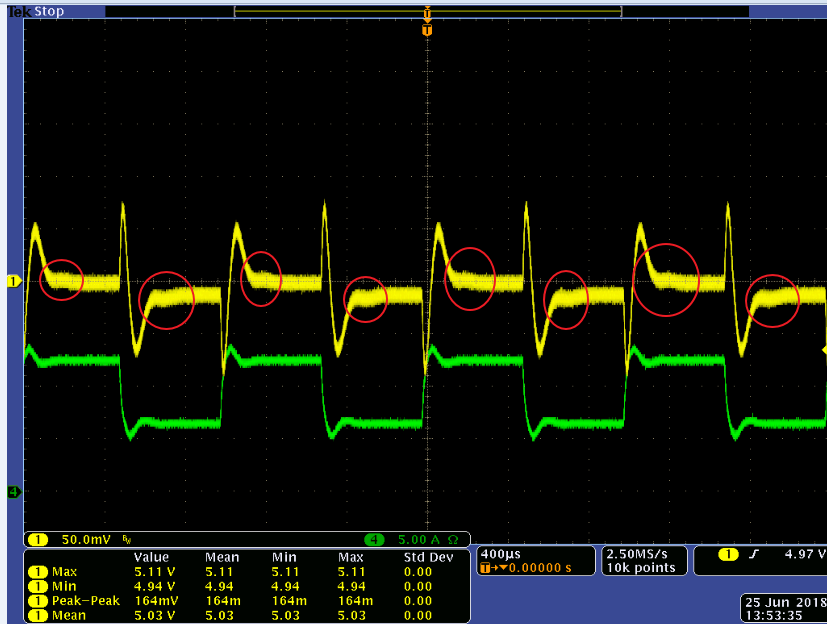Click the channel 1 ground marker on left edge
827x624 pixels.
tap(14, 281)
